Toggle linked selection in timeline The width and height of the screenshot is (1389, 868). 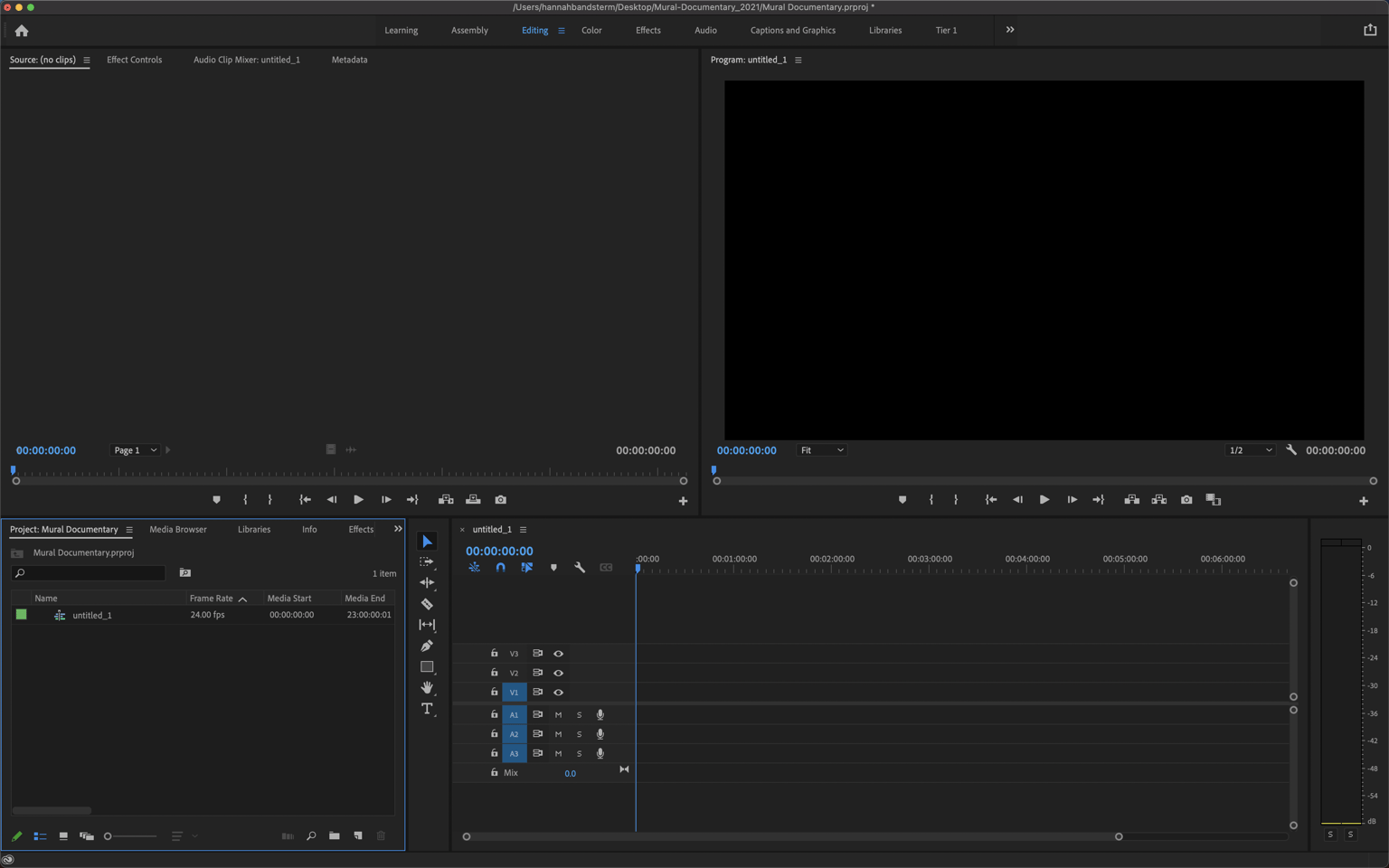(x=526, y=568)
